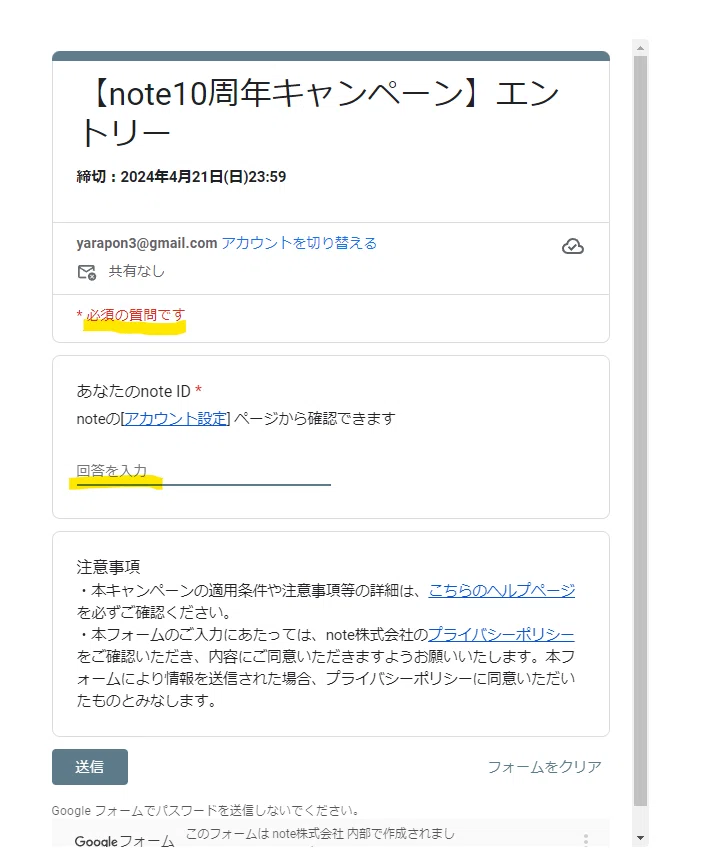Click the Google フォーム logo
Screen dimensions: 701x863
click(x=124, y=841)
